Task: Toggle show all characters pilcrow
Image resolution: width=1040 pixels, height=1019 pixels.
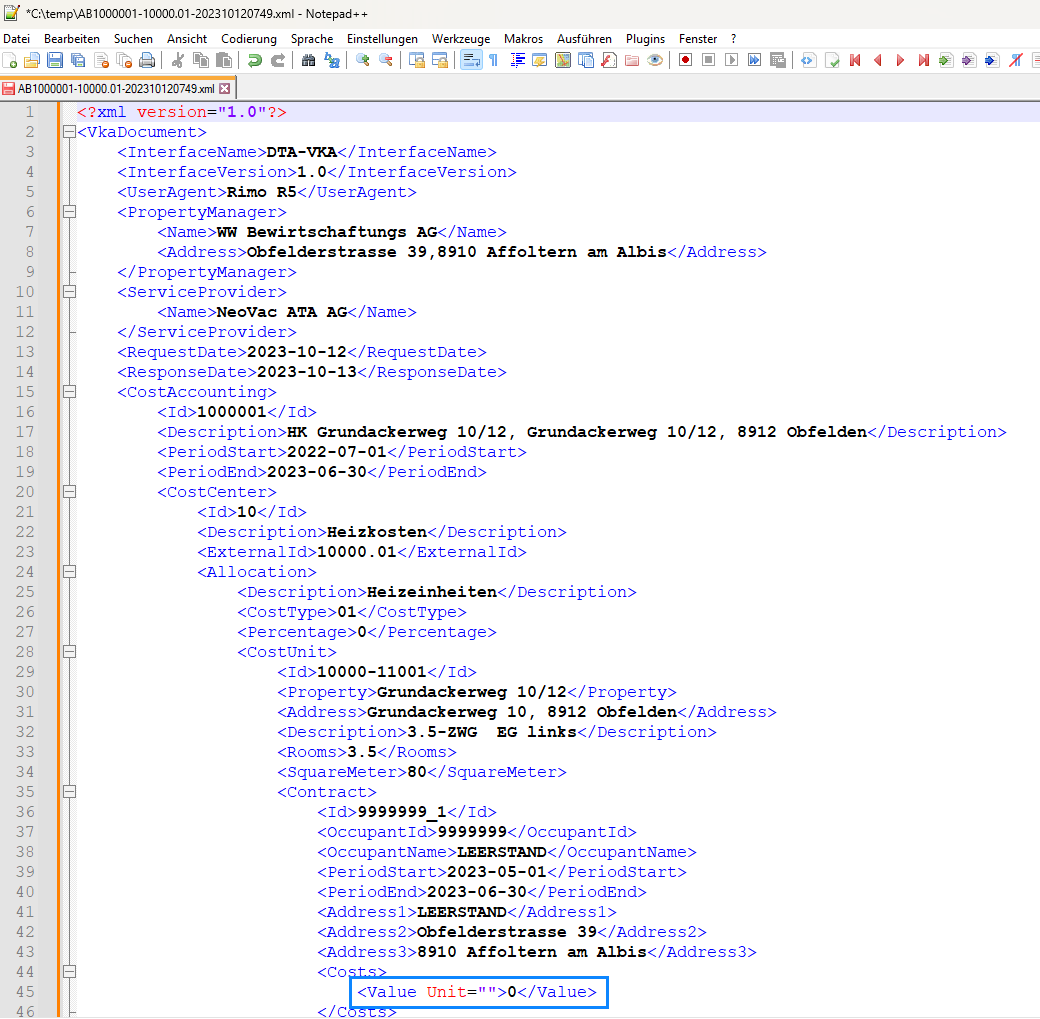Action: (493, 61)
